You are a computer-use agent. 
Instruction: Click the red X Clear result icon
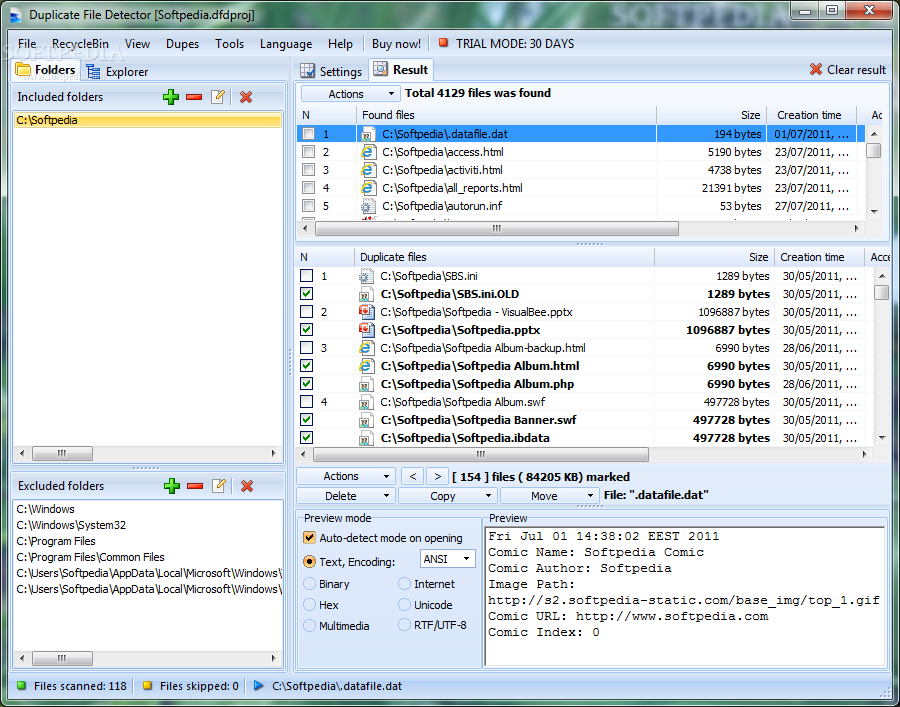[816, 69]
